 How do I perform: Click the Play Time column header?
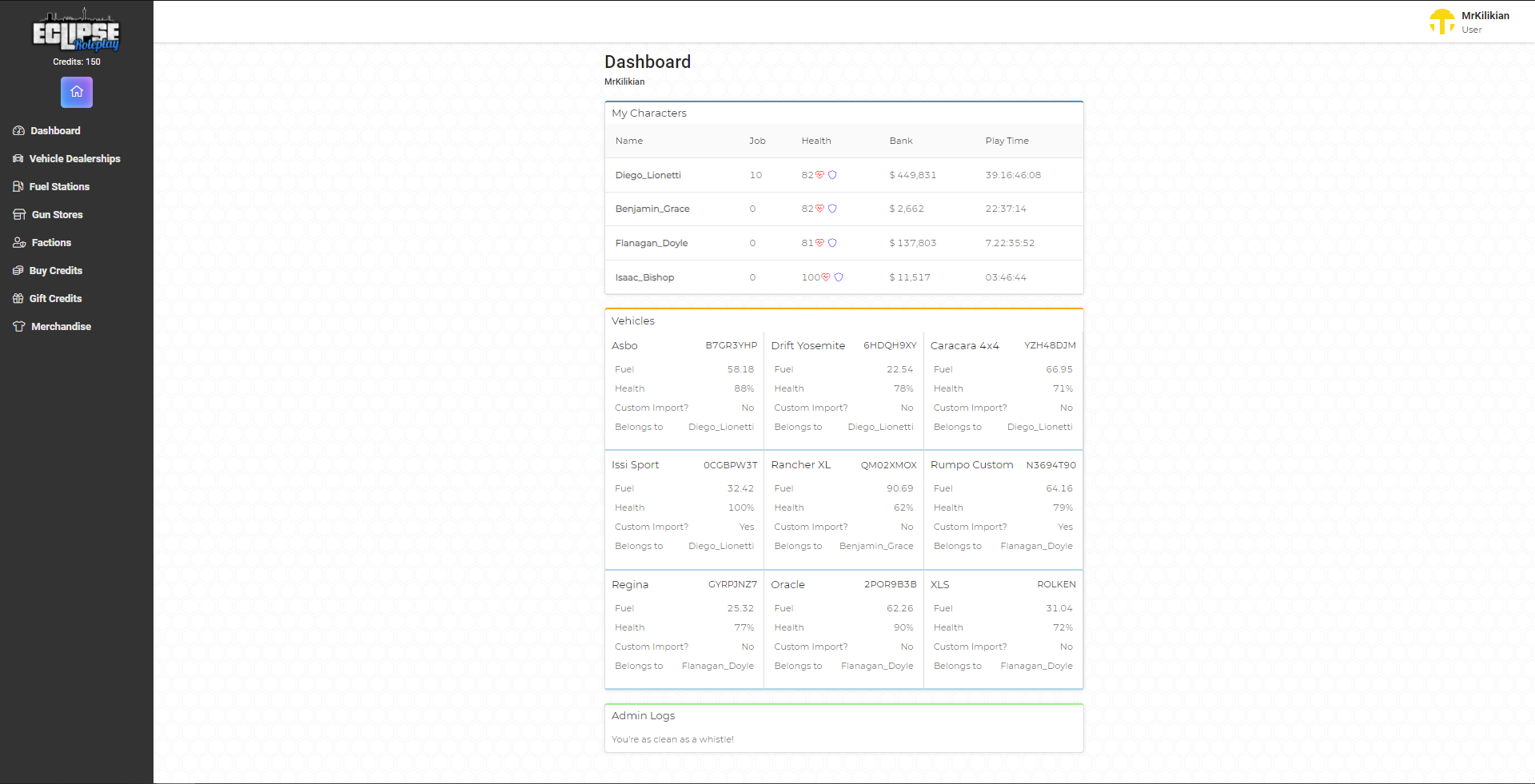coord(1007,141)
